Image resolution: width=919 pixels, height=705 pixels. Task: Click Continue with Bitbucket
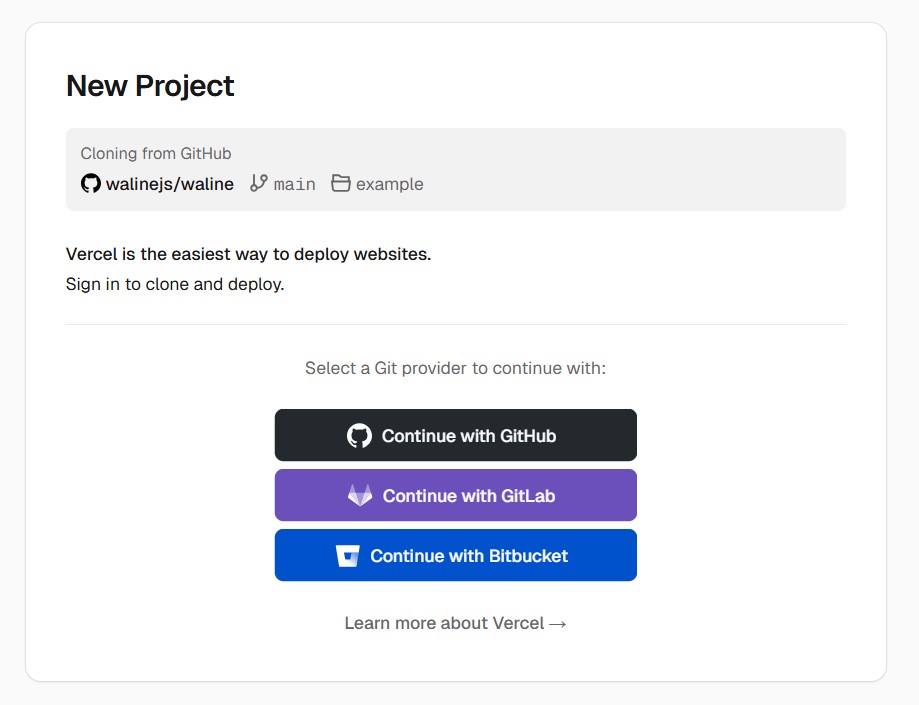click(x=455, y=555)
